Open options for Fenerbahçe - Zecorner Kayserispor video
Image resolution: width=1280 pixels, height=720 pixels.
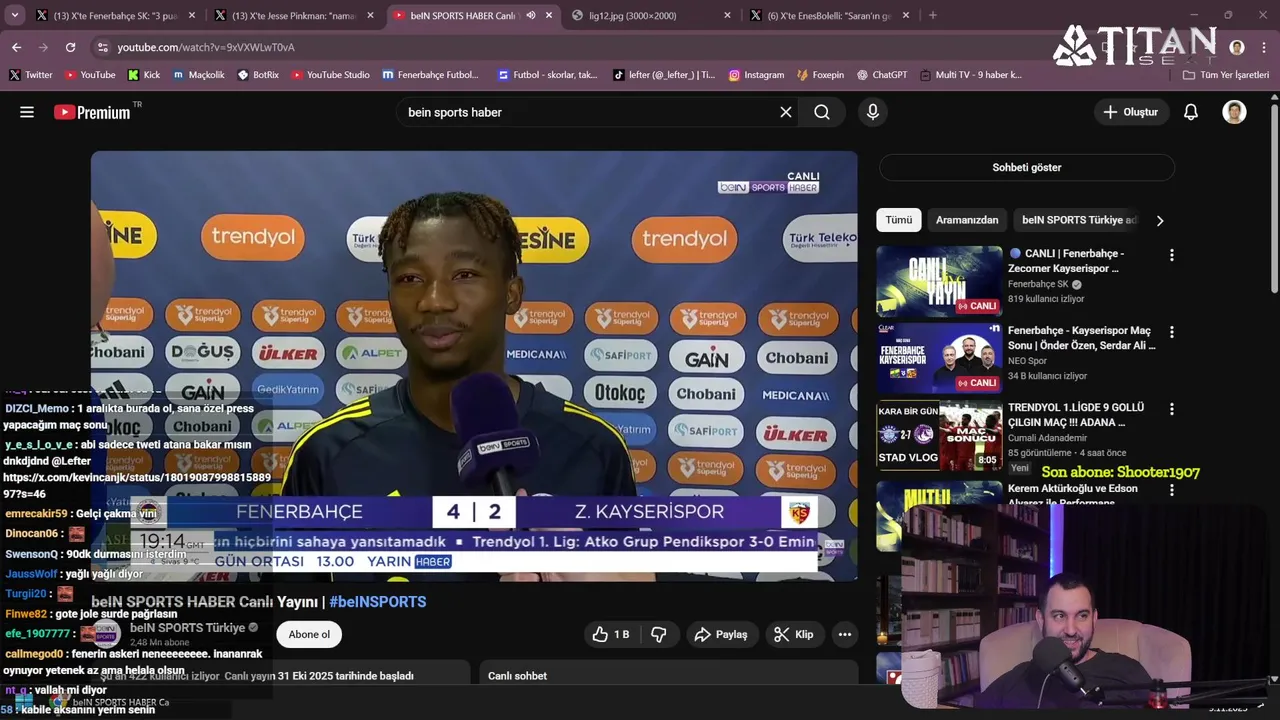(1172, 255)
